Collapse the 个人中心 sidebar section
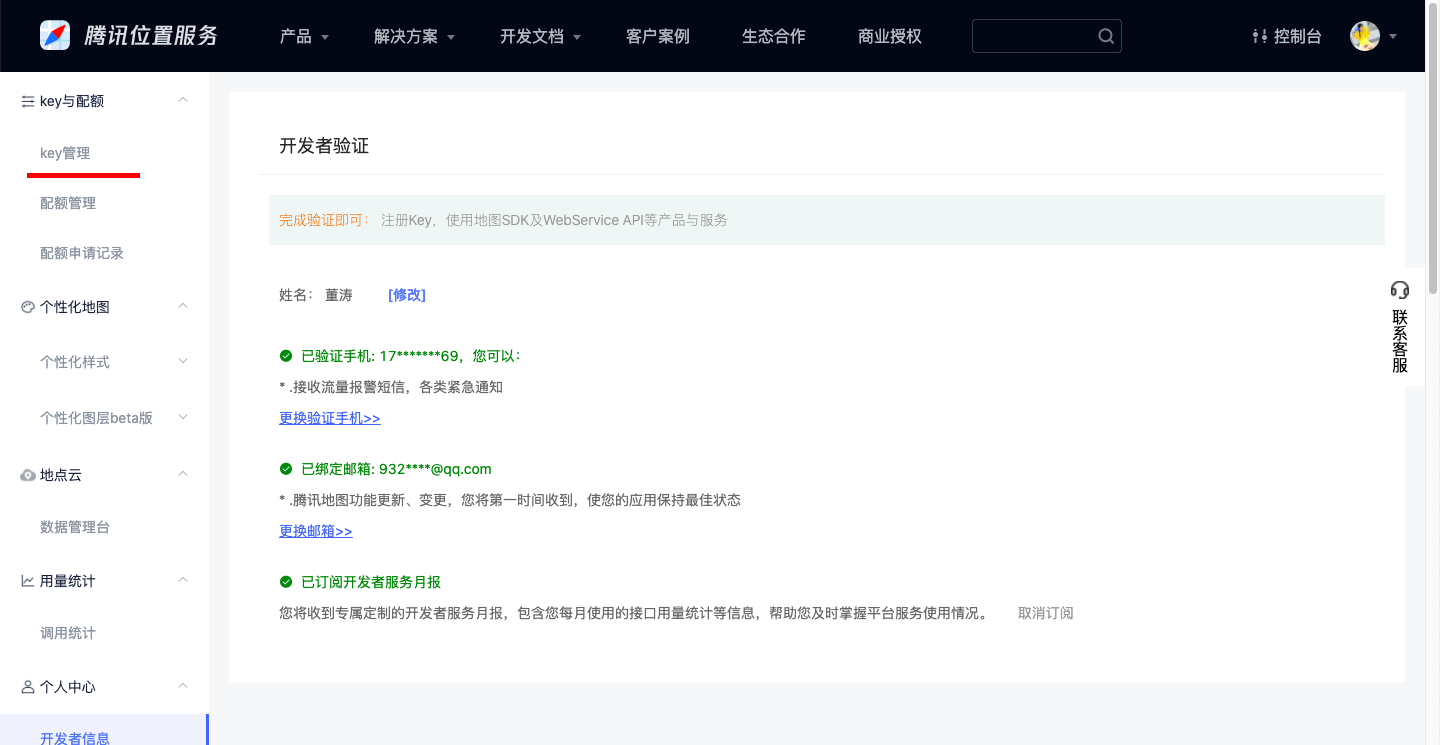 tap(183, 686)
